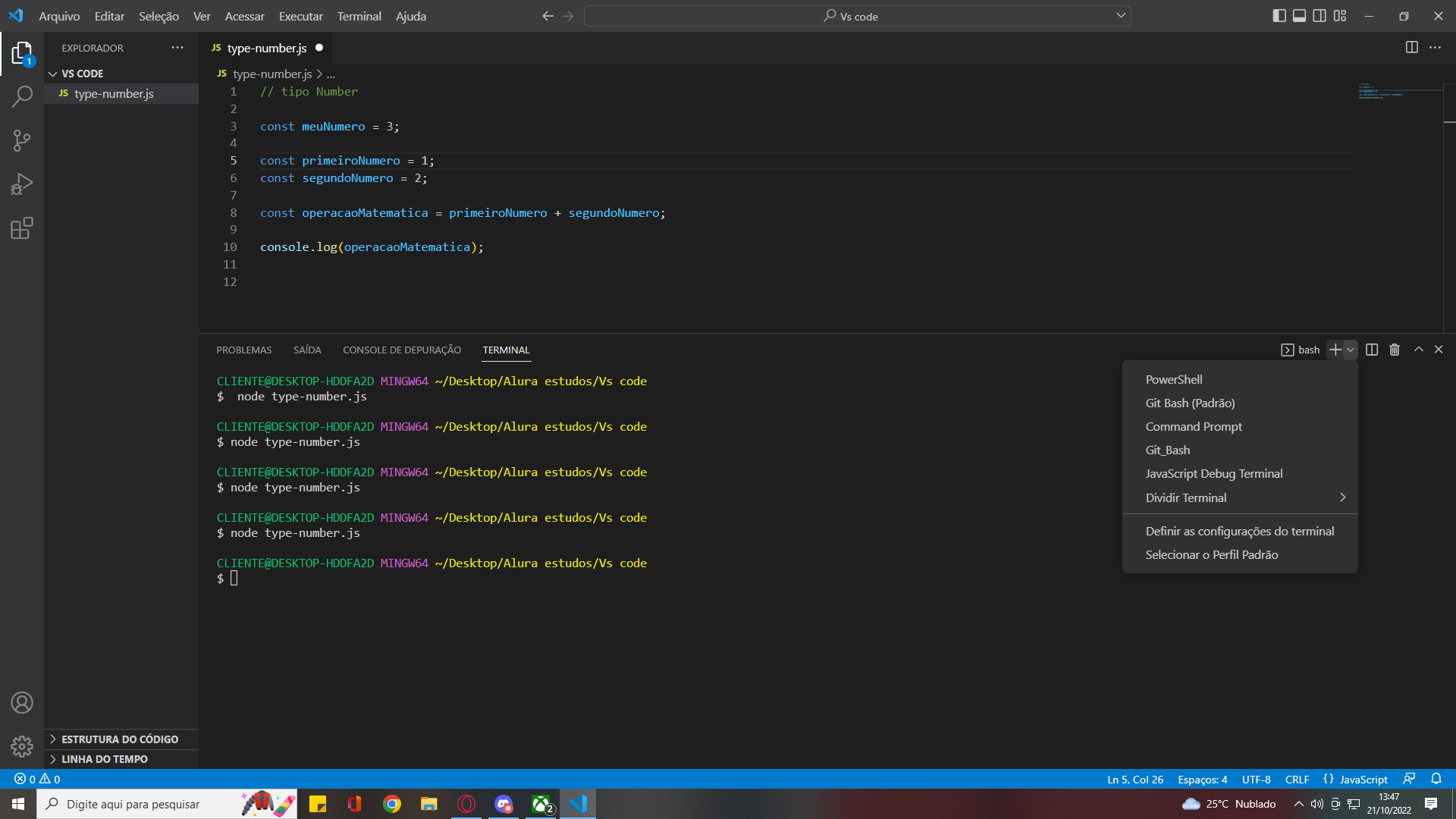Image resolution: width=1456 pixels, height=819 pixels.
Task: Click the Accounts icon at bottom sidebar
Action: click(22, 702)
